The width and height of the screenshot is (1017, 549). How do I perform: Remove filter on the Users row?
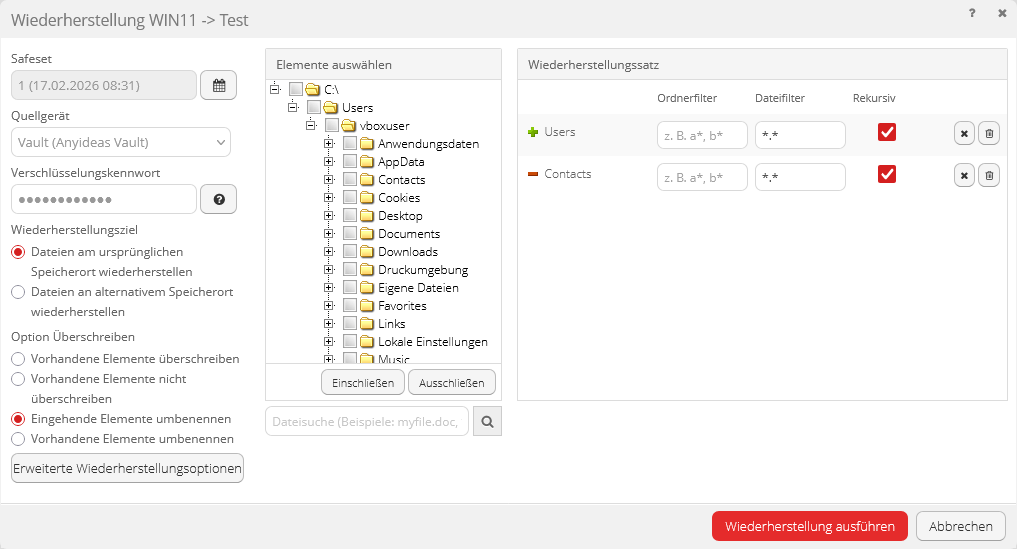[964, 134]
